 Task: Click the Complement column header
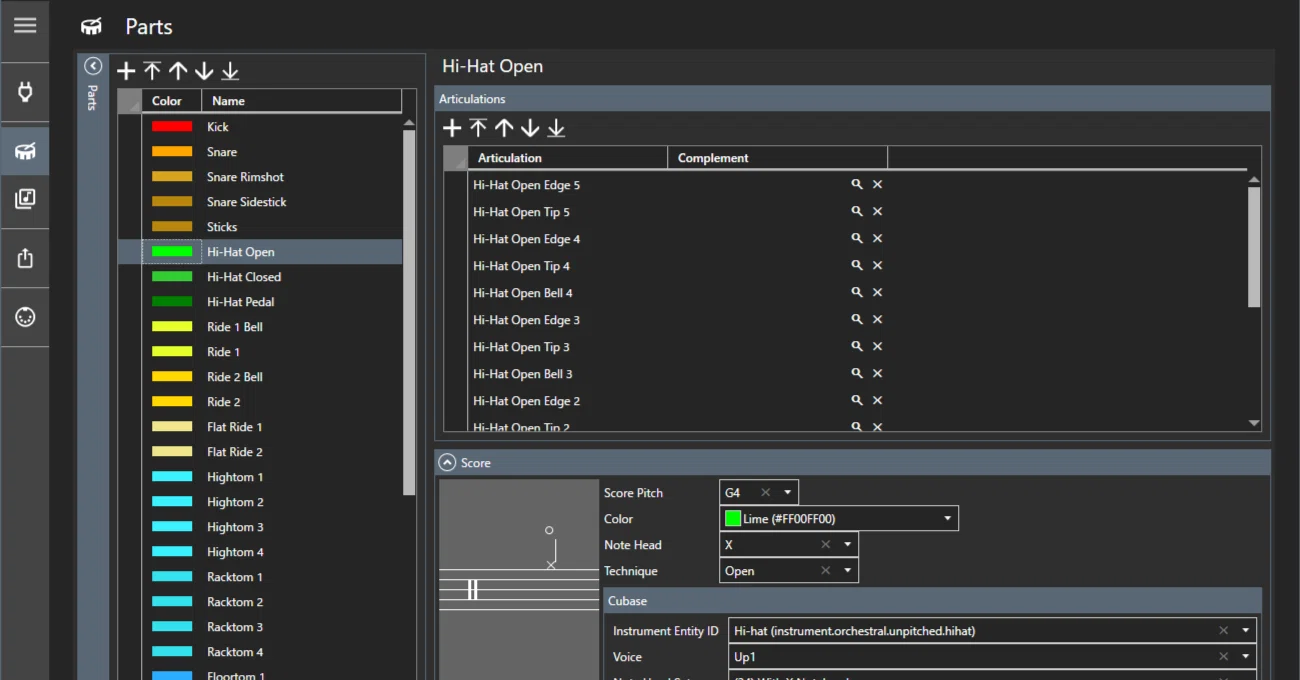click(x=778, y=158)
